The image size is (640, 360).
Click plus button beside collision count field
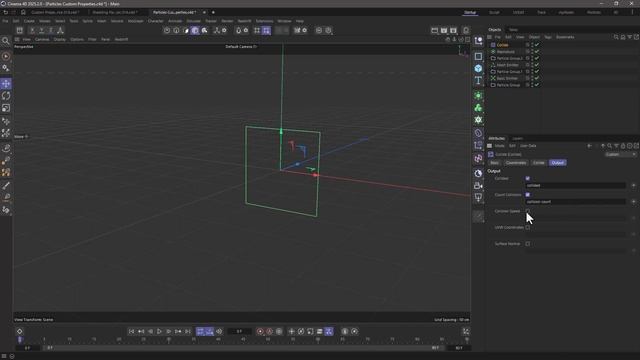click(633, 202)
